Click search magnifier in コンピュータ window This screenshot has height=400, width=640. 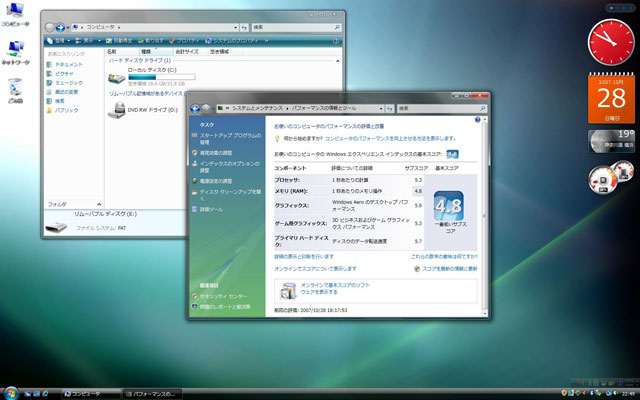click(337, 27)
